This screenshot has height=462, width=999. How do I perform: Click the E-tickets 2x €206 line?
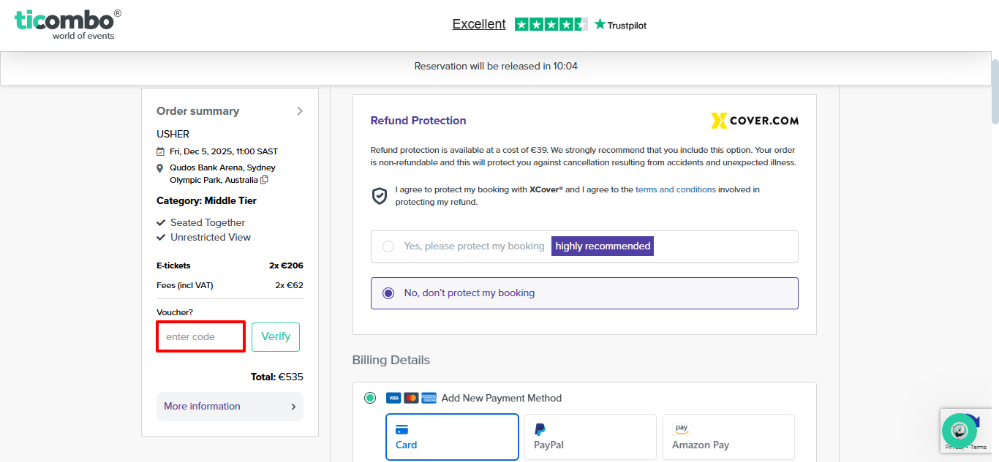230,265
